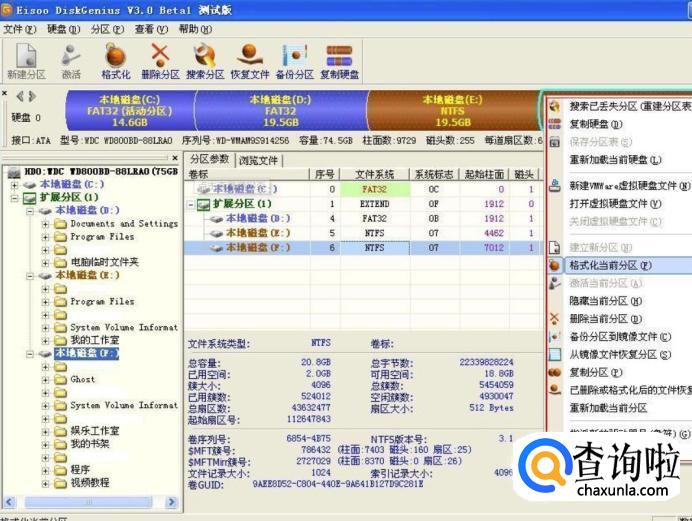Viewport: 692px width, 521px height.
Task: Choose 重新加载当前硬盘 from context menu
Action: pyautogui.click(x=620, y=160)
